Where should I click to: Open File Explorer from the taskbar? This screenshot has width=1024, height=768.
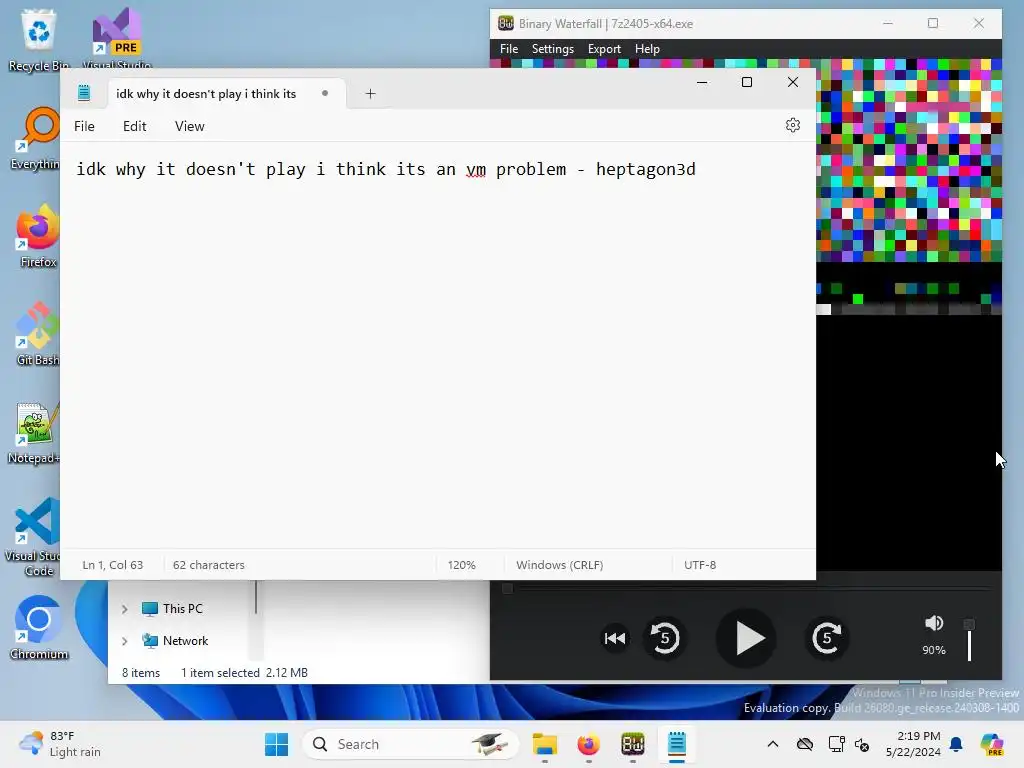point(544,744)
